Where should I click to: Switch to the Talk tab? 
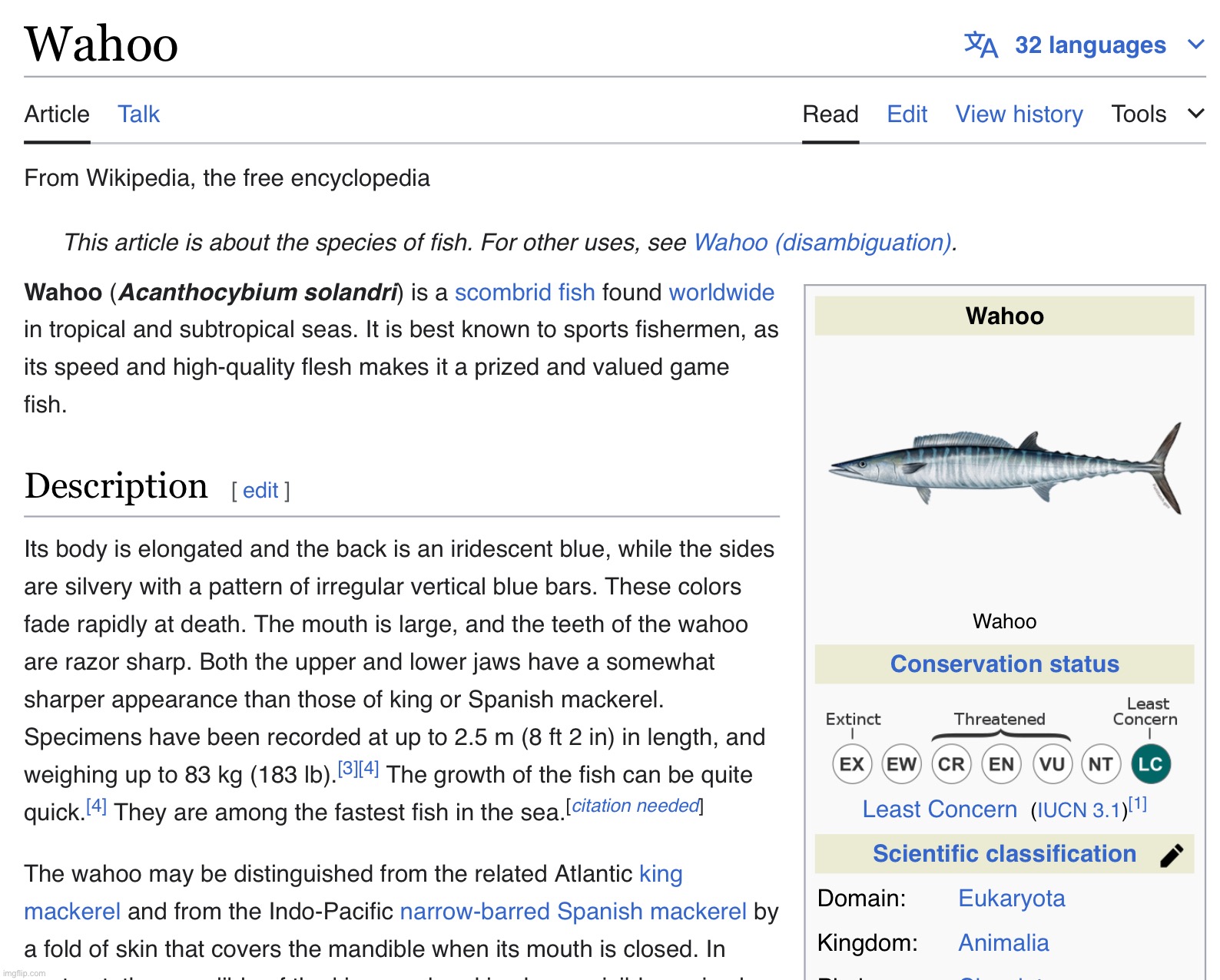tap(138, 114)
